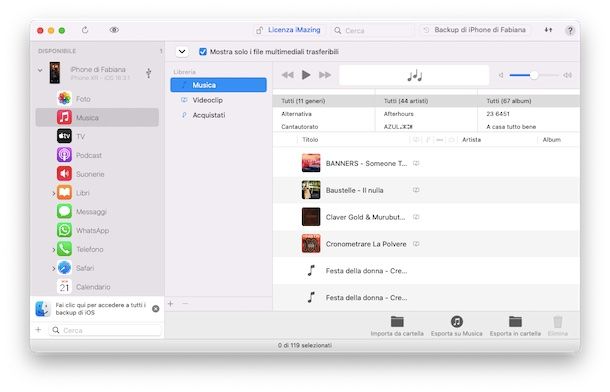Select Musica in the device sidebar
The width and height of the screenshot is (610, 392).
click(x=97, y=117)
